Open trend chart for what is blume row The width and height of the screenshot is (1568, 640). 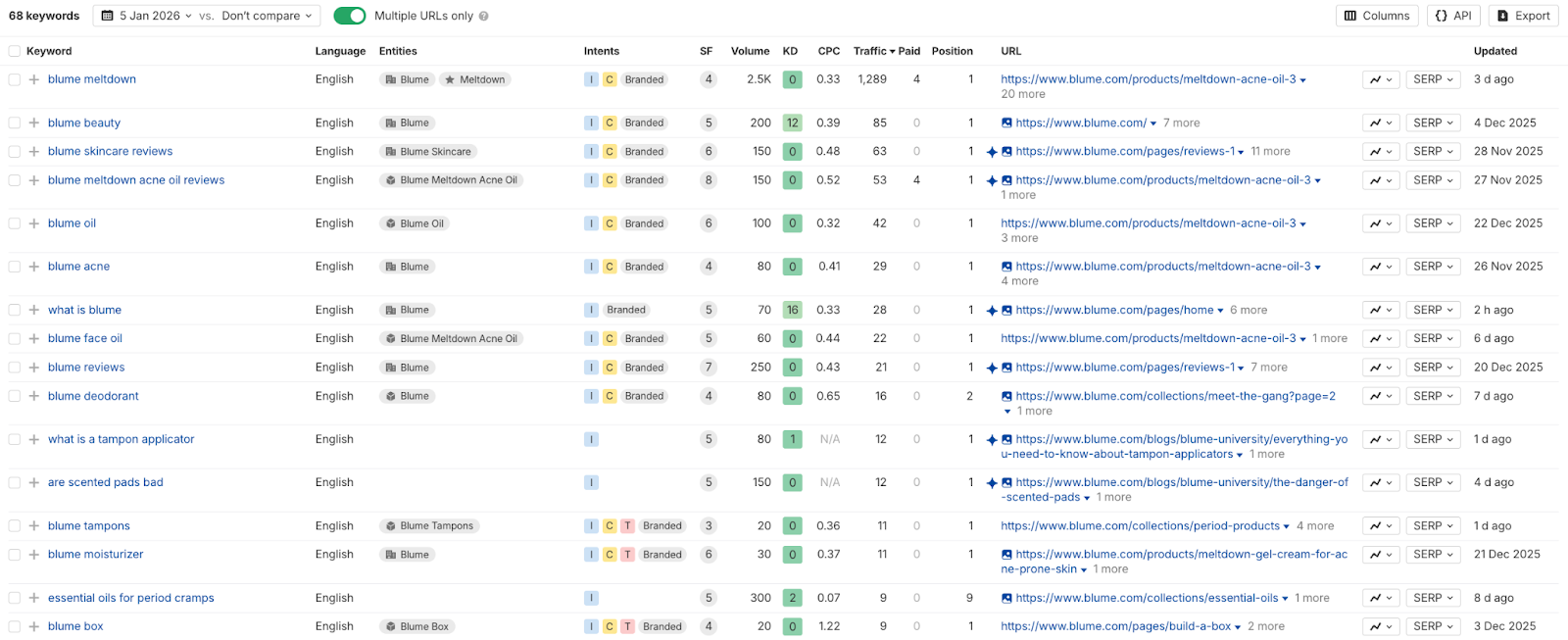pos(1381,310)
